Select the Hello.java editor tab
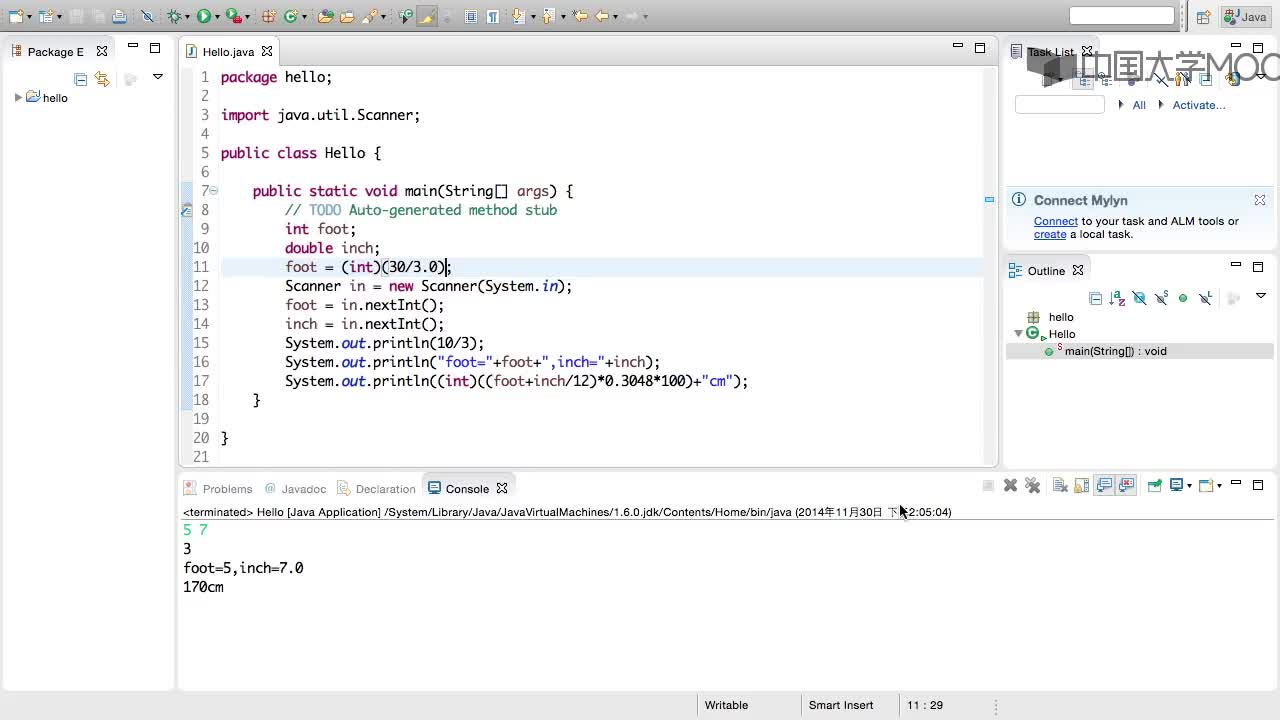The width and height of the screenshot is (1280, 720). point(228,51)
